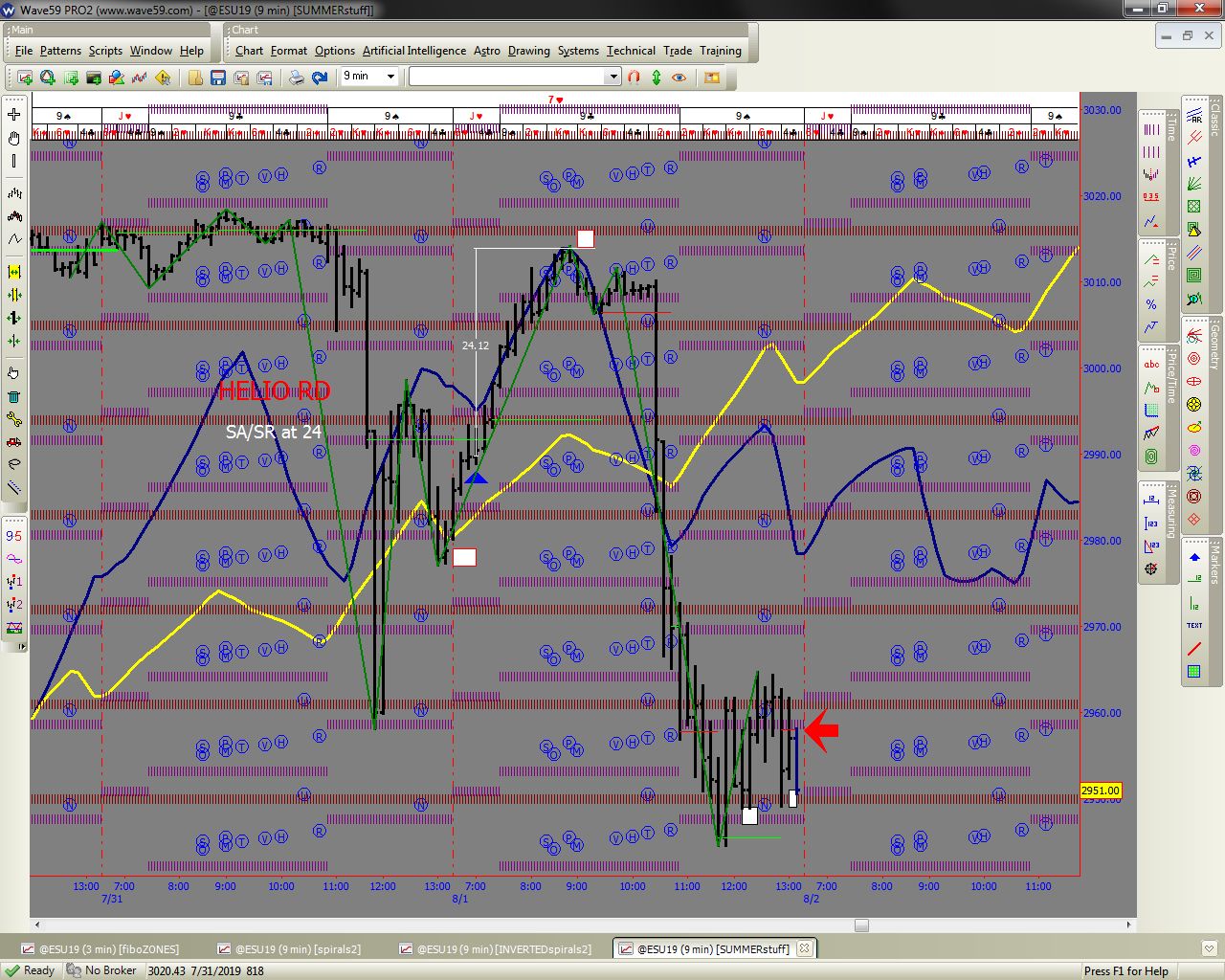Select the green grid marker tool

pos(1194,672)
